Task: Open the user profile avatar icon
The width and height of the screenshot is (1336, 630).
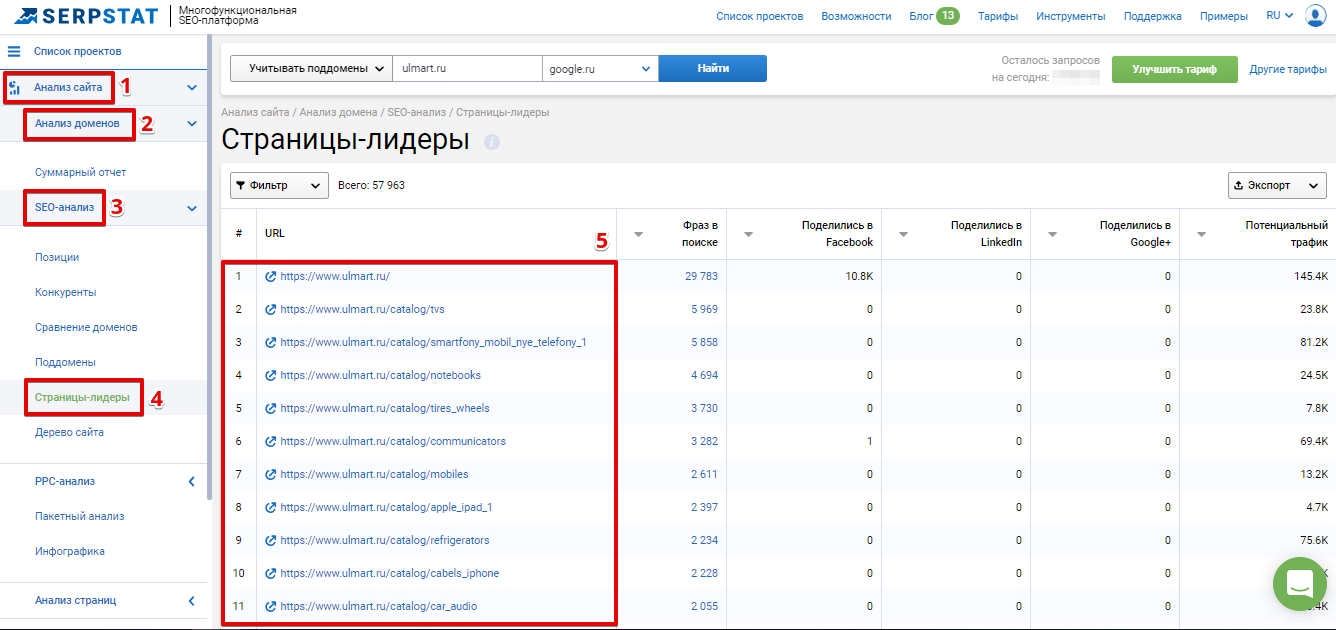Action: 1315,16
